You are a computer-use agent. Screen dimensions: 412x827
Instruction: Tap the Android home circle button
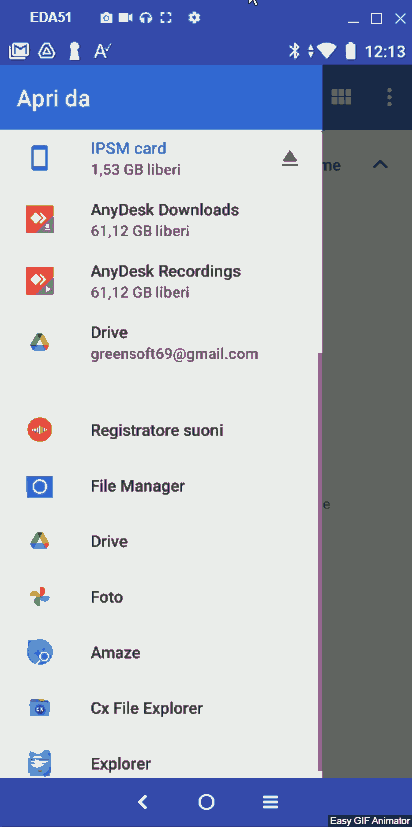tap(206, 802)
